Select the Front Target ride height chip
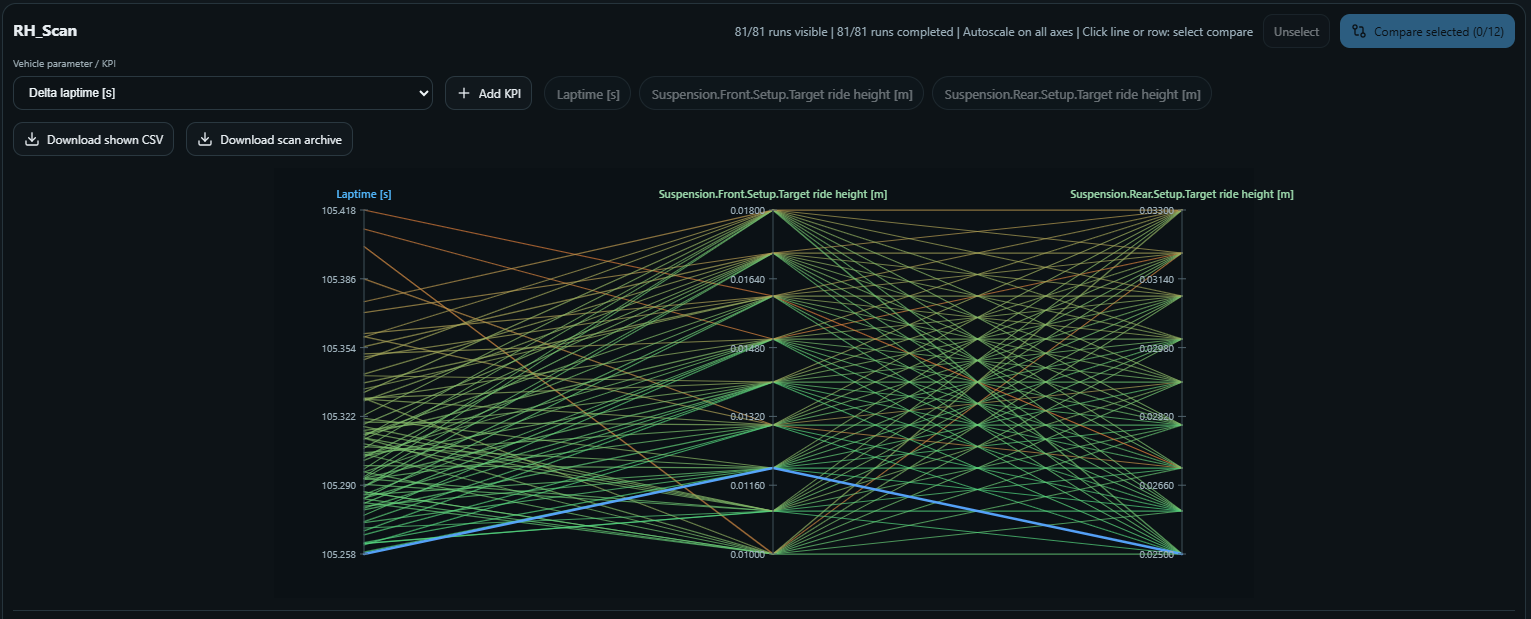This screenshot has width=1531, height=619. 781,94
